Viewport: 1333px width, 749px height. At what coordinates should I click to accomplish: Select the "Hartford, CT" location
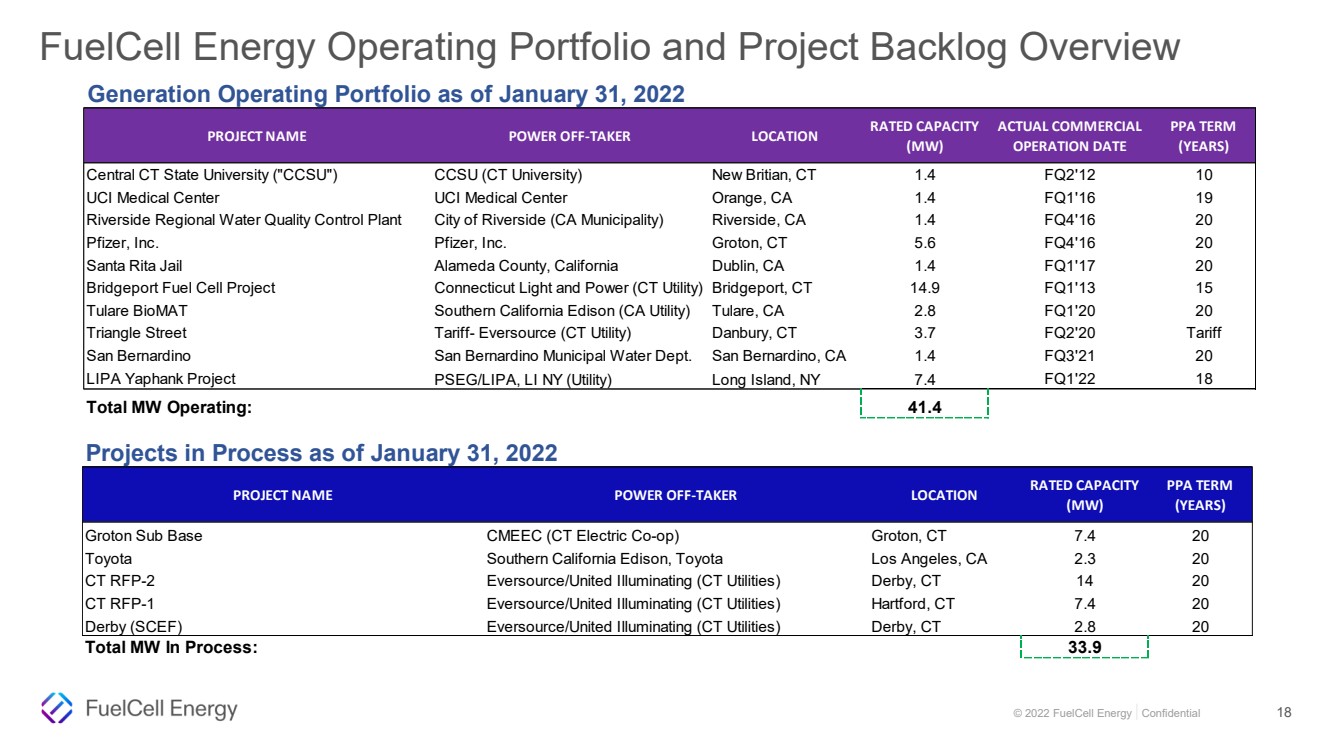[913, 604]
